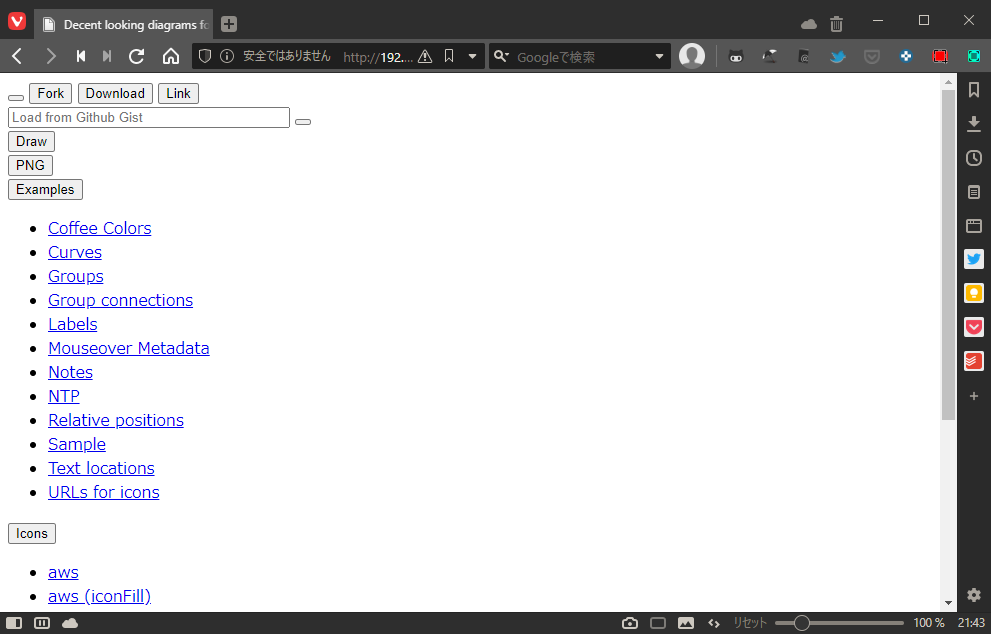Screen dimensions: 991x634
Task: Toggle images with the picture icon
Action: pos(686,623)
